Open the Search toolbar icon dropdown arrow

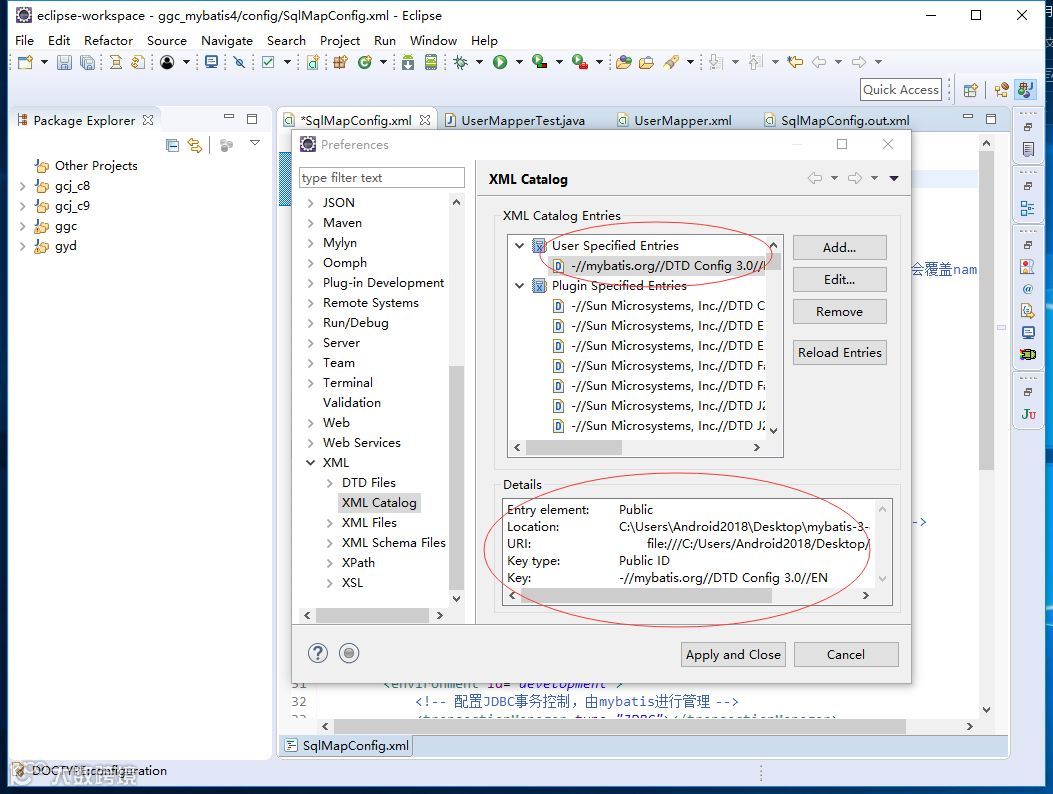690,62
